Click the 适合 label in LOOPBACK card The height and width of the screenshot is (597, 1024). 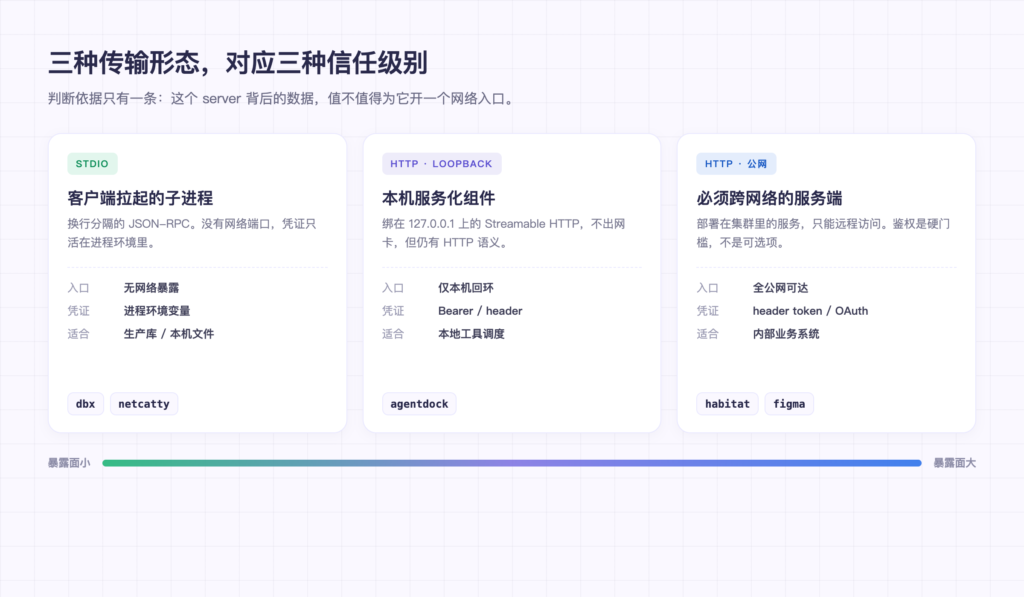coord(393,334)
